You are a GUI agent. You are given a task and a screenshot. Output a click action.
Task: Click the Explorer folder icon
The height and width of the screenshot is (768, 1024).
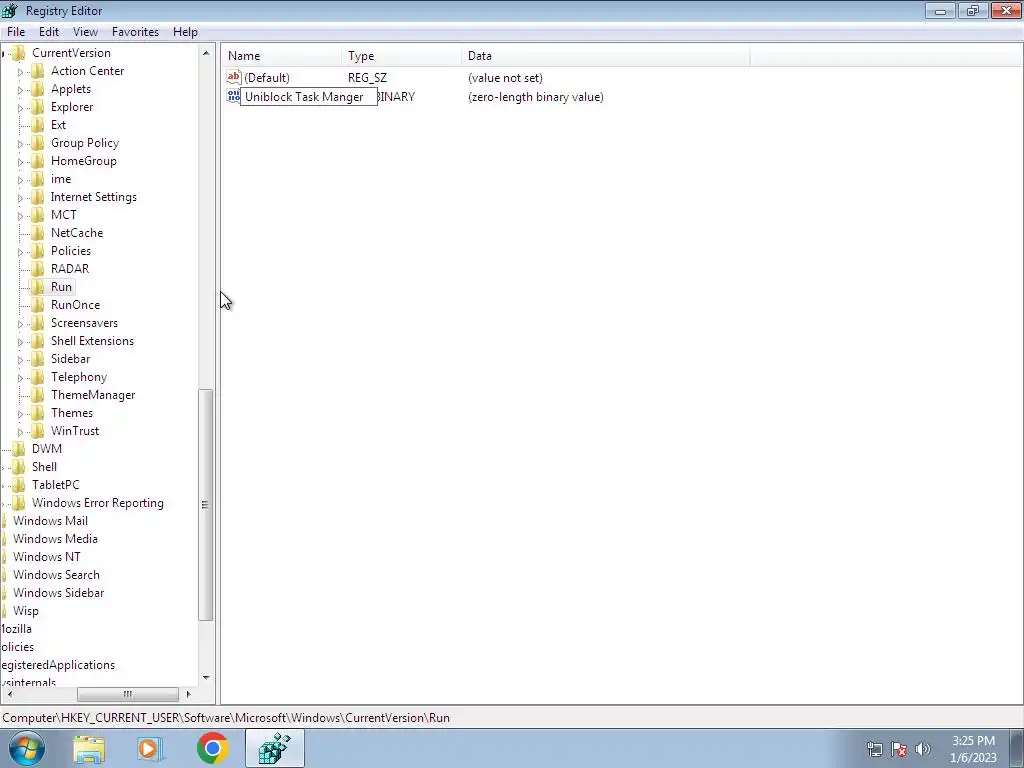coord(38,106)
